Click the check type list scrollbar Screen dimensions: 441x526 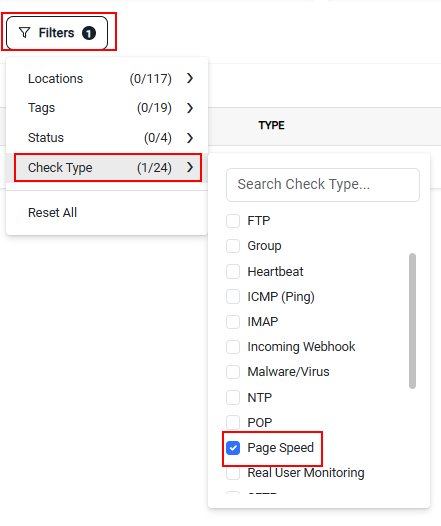pos(412,321)
